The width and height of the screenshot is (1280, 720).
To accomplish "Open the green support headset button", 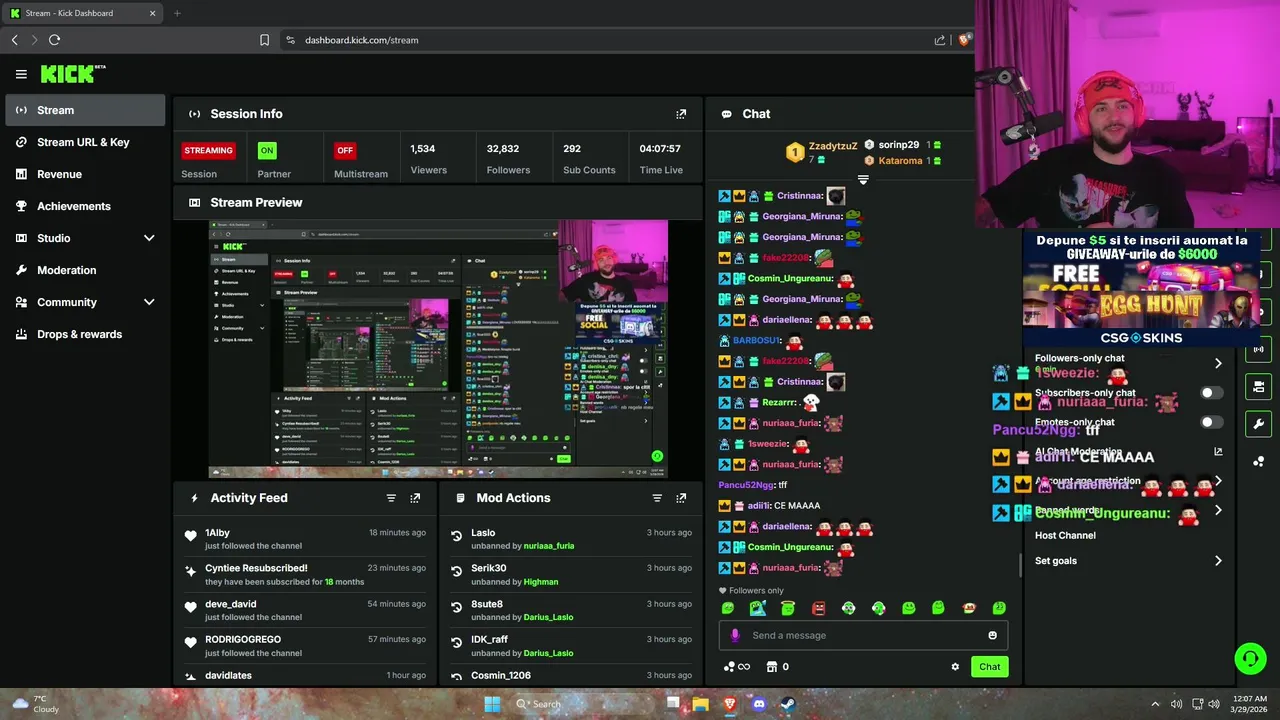I will (1251, 657).
